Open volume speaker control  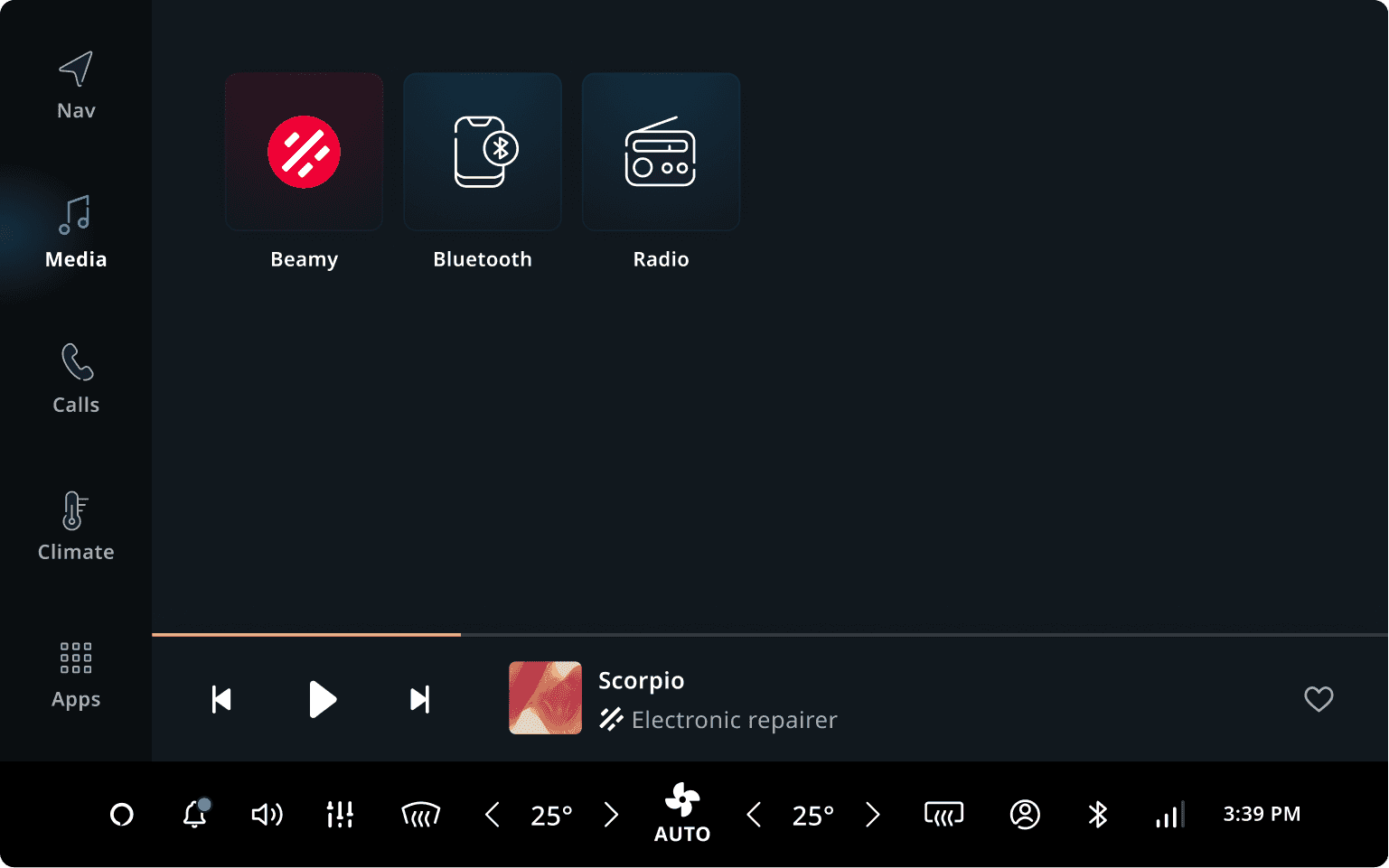pos(267,815)
